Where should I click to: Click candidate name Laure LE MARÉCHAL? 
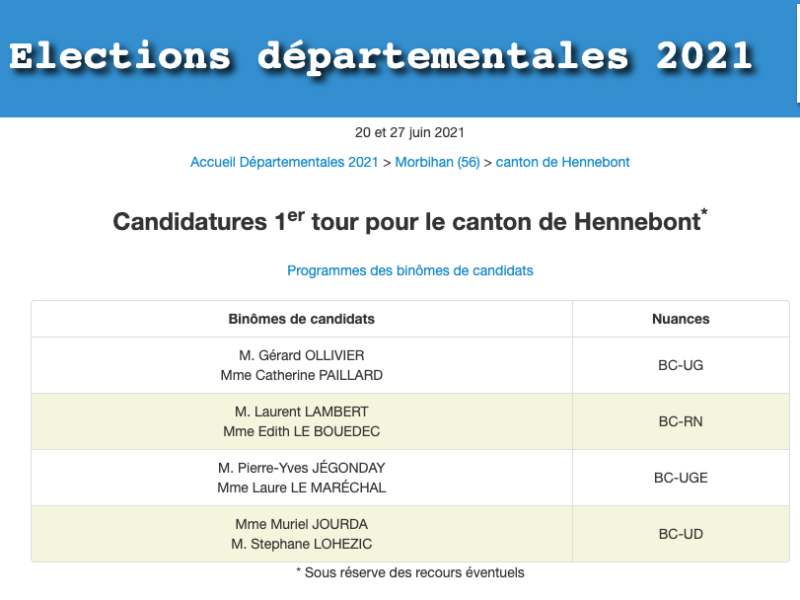[301, 487]
